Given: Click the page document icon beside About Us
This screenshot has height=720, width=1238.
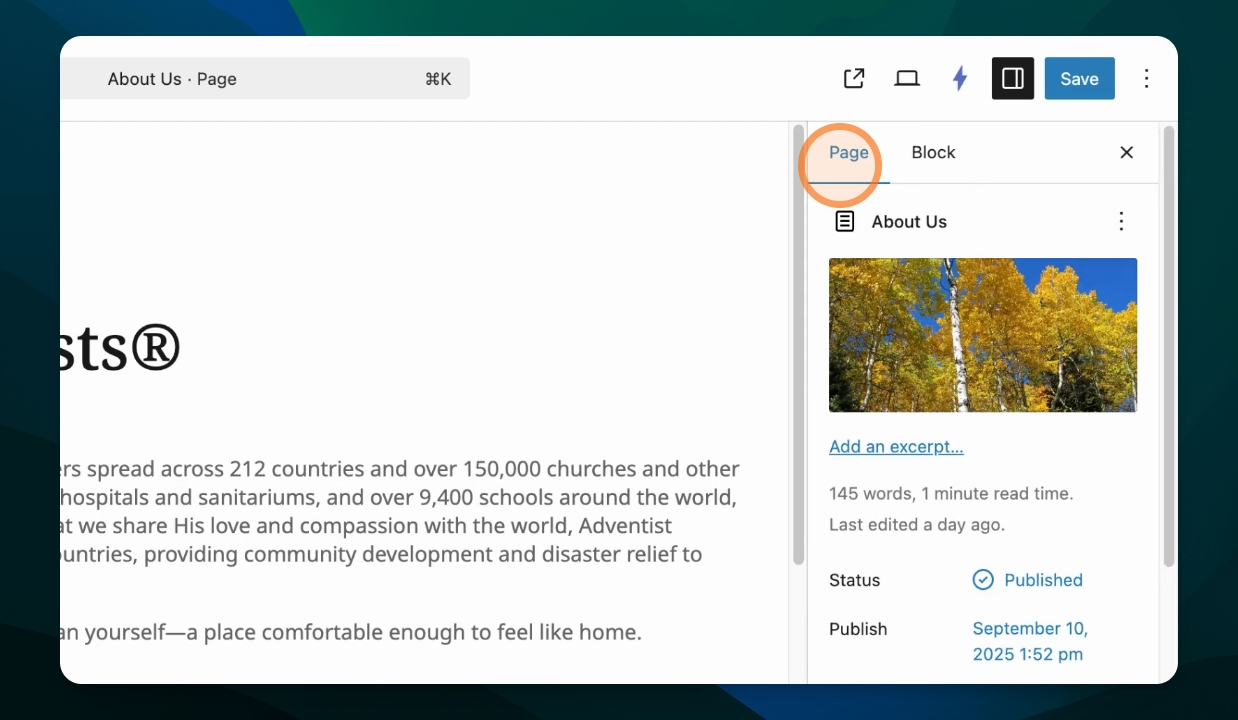Looking at the screenshot, I should point(845,221).
